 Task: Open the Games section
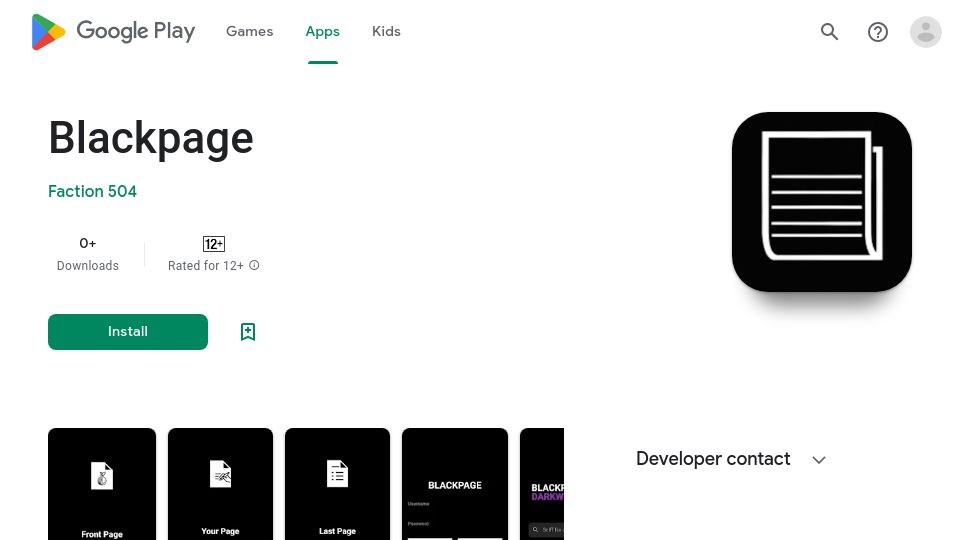click(249, 31)
